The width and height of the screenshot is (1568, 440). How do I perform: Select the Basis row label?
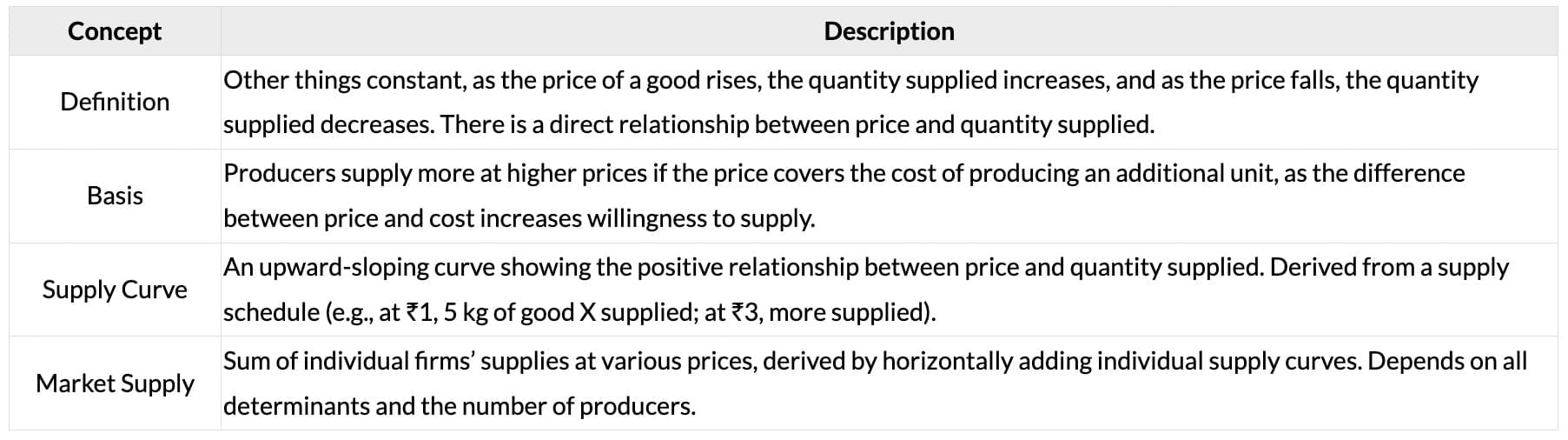click(115, 196)
